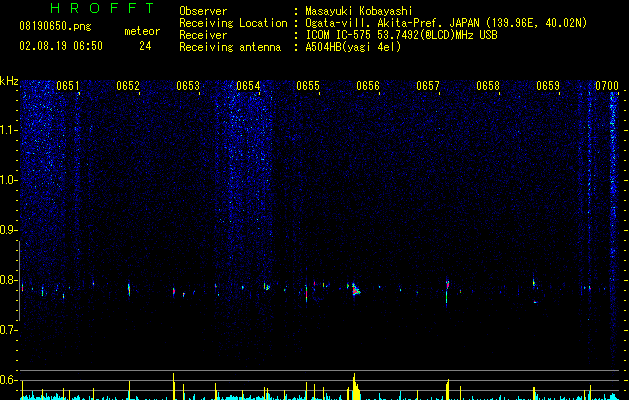Click the green meteor label
Screen dimensions: 629x400
pos(142,31)
